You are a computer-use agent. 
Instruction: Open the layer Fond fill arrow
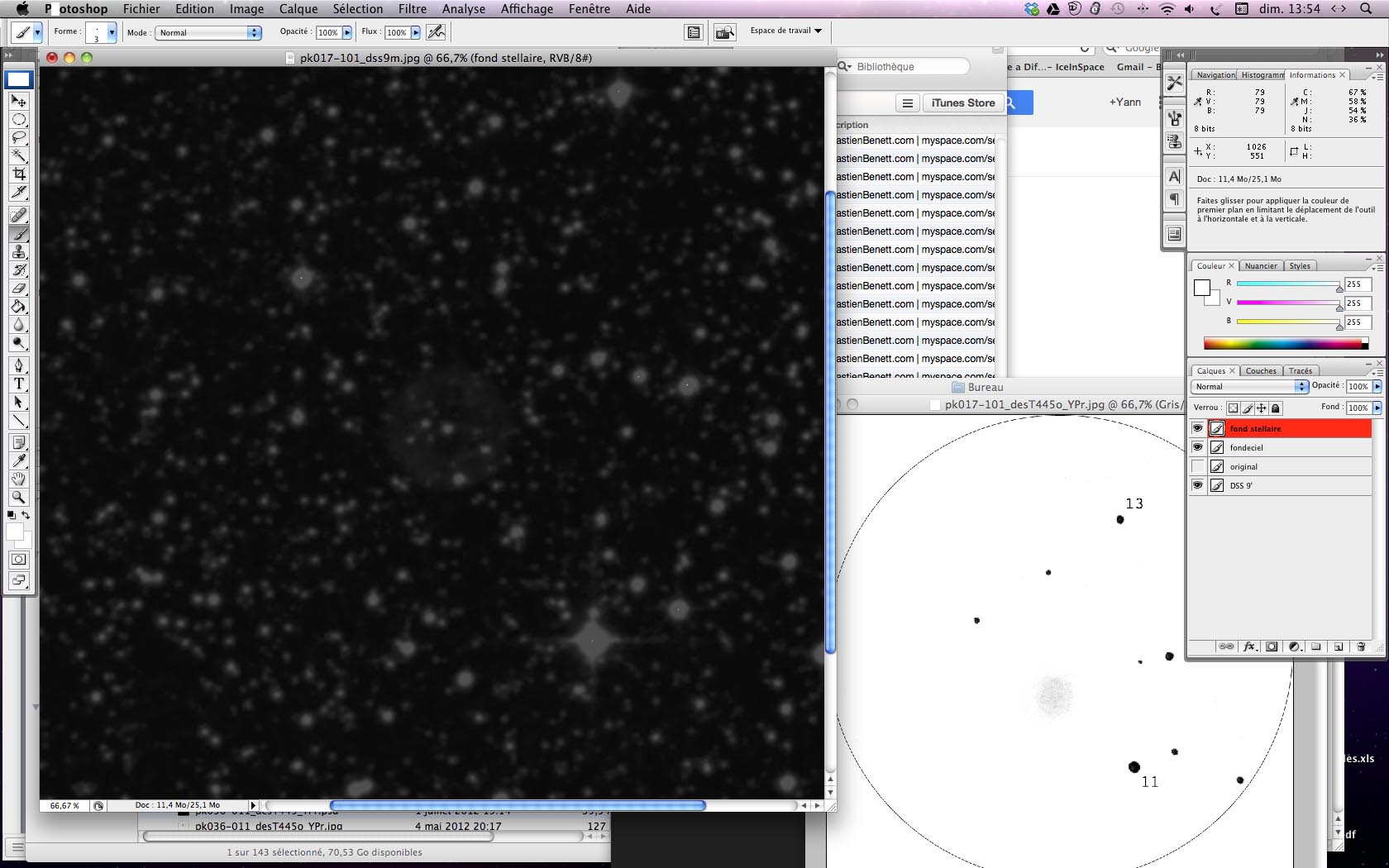tap(1377, 408)
